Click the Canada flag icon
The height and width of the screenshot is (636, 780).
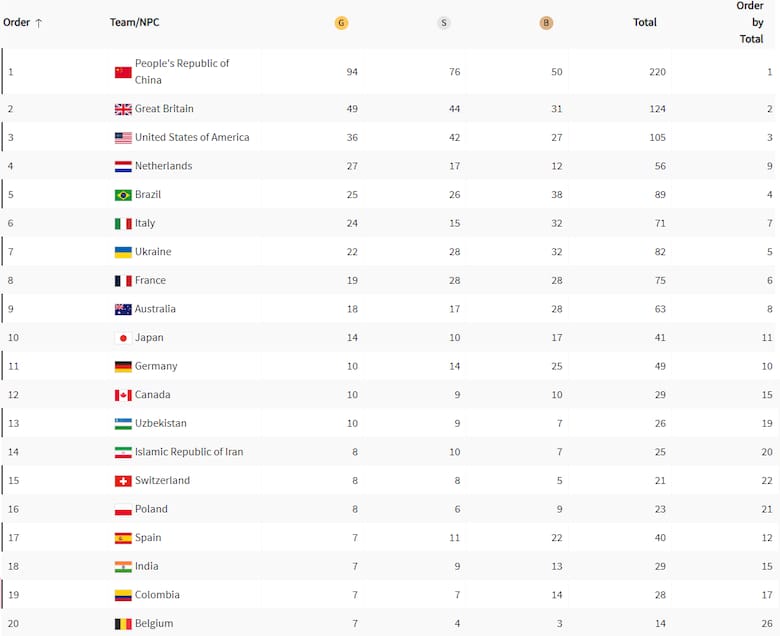(123, 395)
